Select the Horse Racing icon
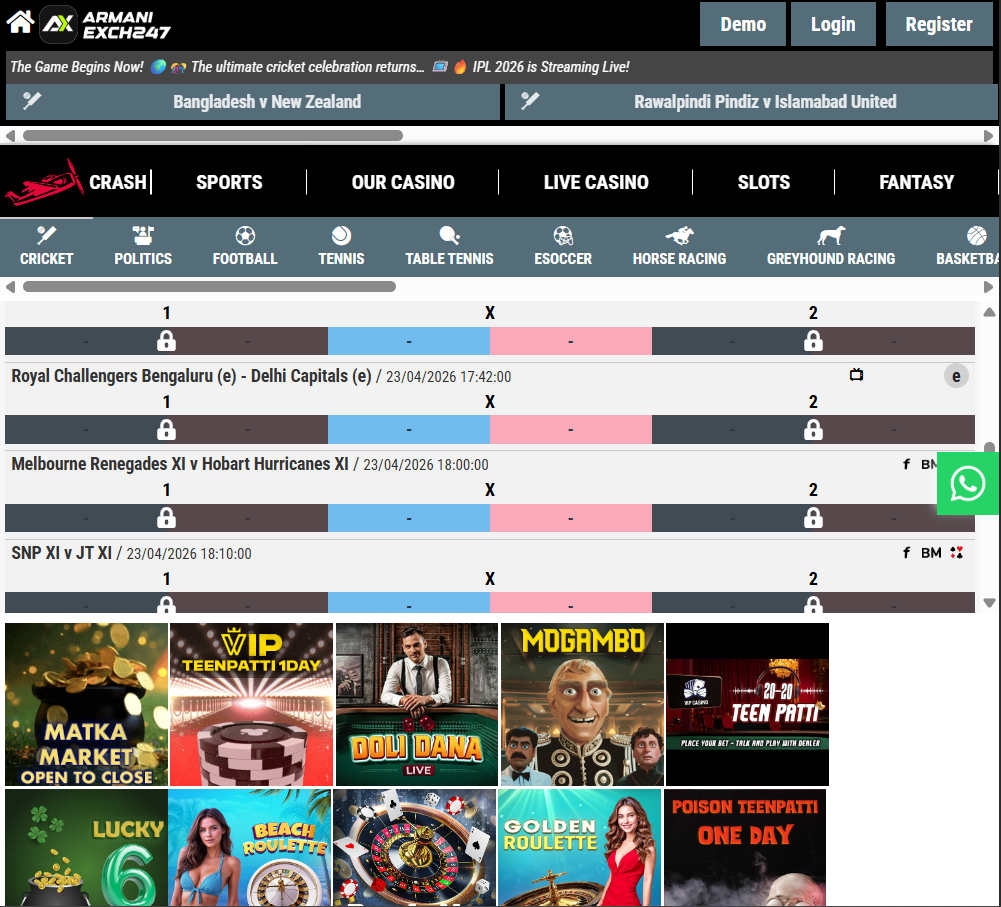The width and height of the screenshot is (1001, 907). (x=679, y=236)
